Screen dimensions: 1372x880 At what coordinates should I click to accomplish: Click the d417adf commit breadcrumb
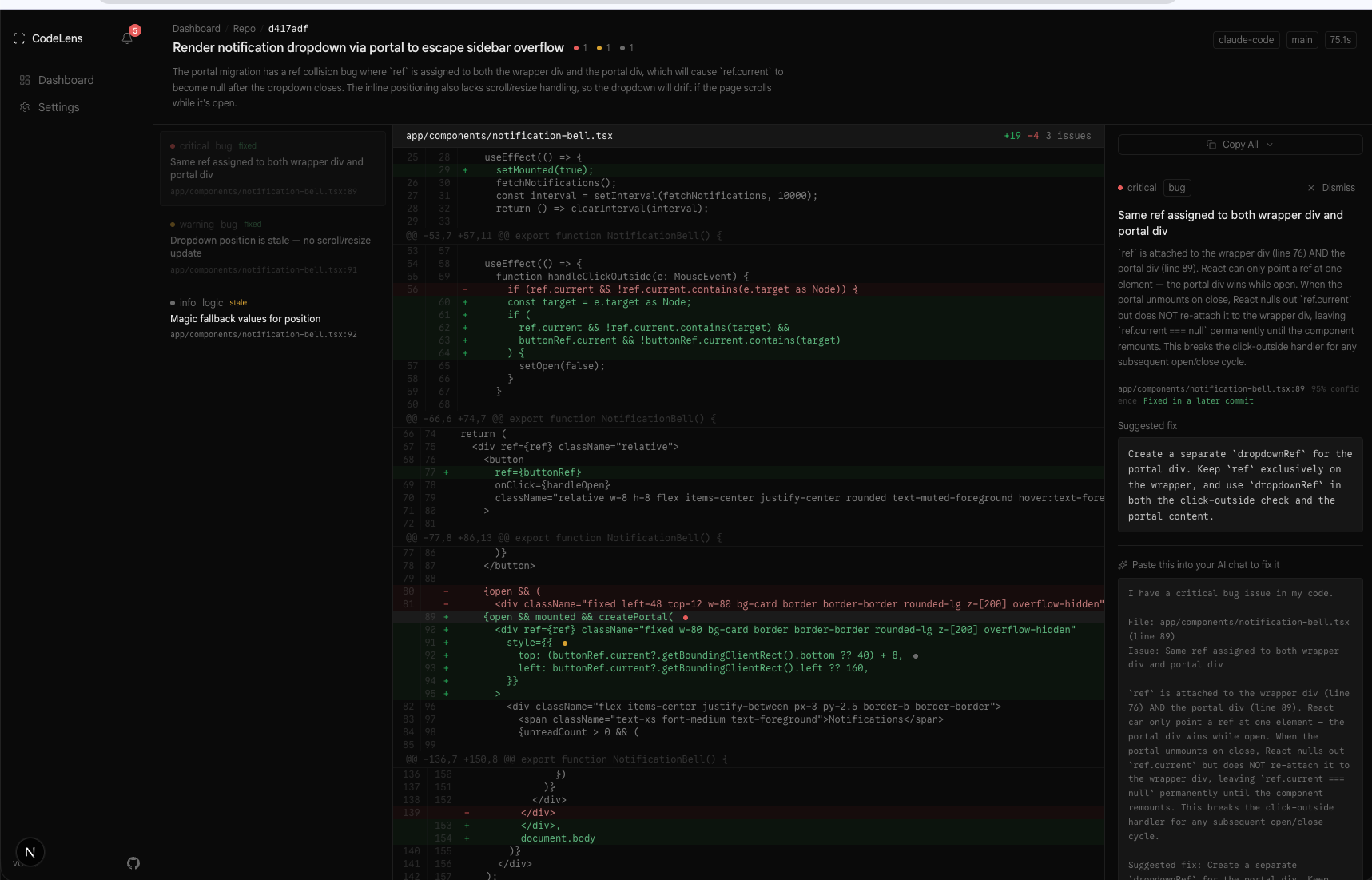288,29
